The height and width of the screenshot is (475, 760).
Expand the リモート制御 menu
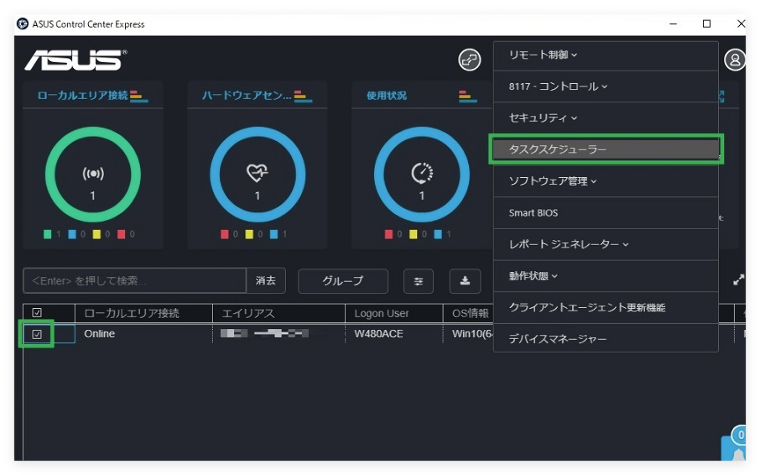coord(606,55)
